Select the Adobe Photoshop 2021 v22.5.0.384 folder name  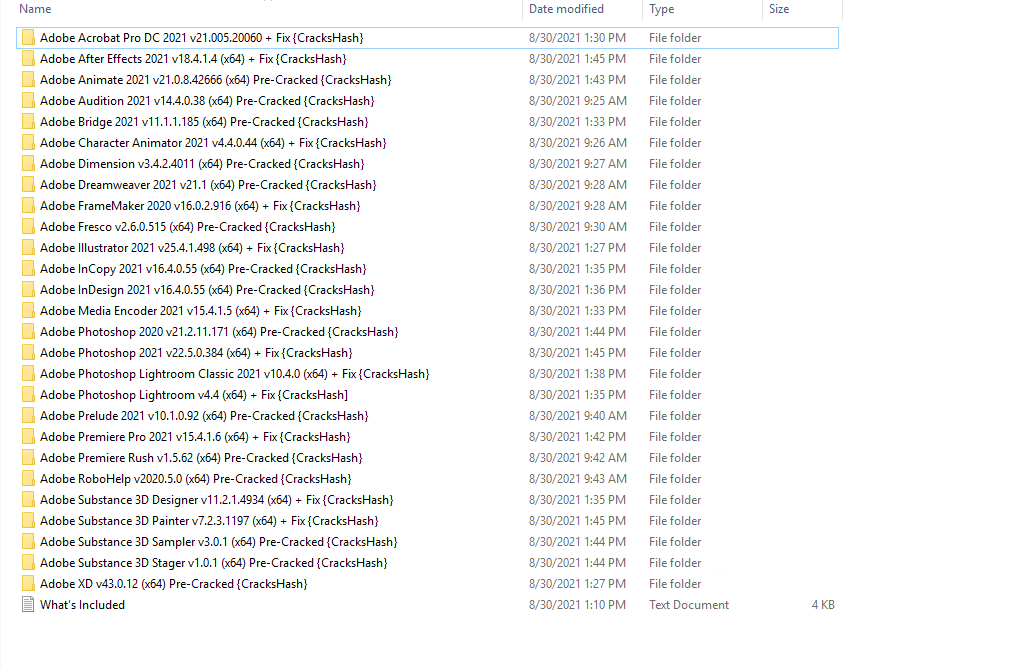coord(196,353)
